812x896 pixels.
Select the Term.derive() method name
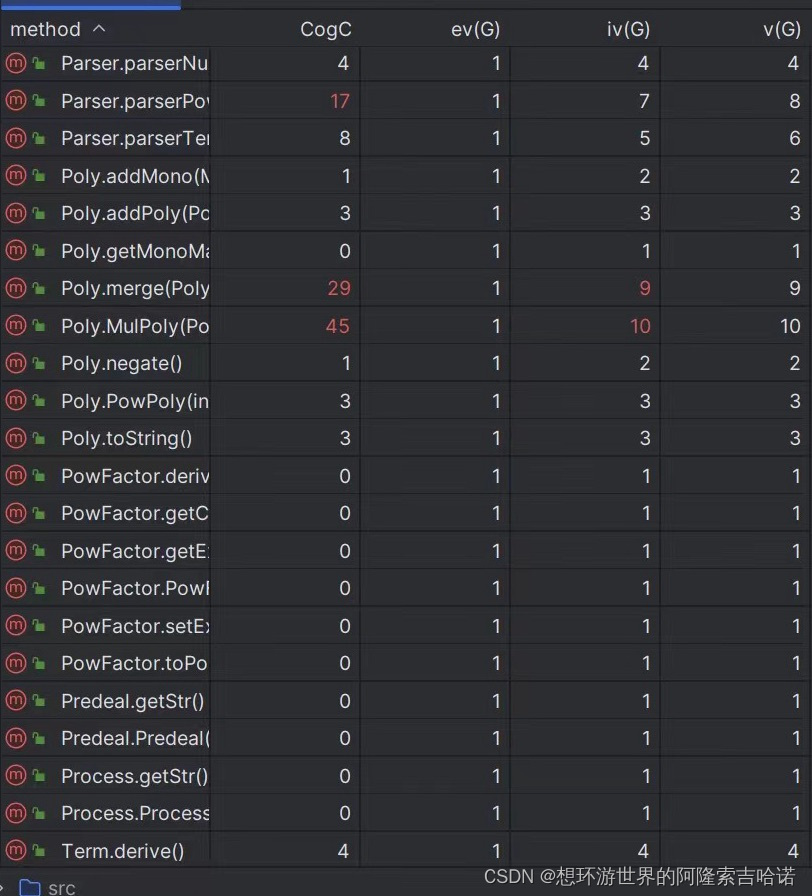[x=122, y=851]
